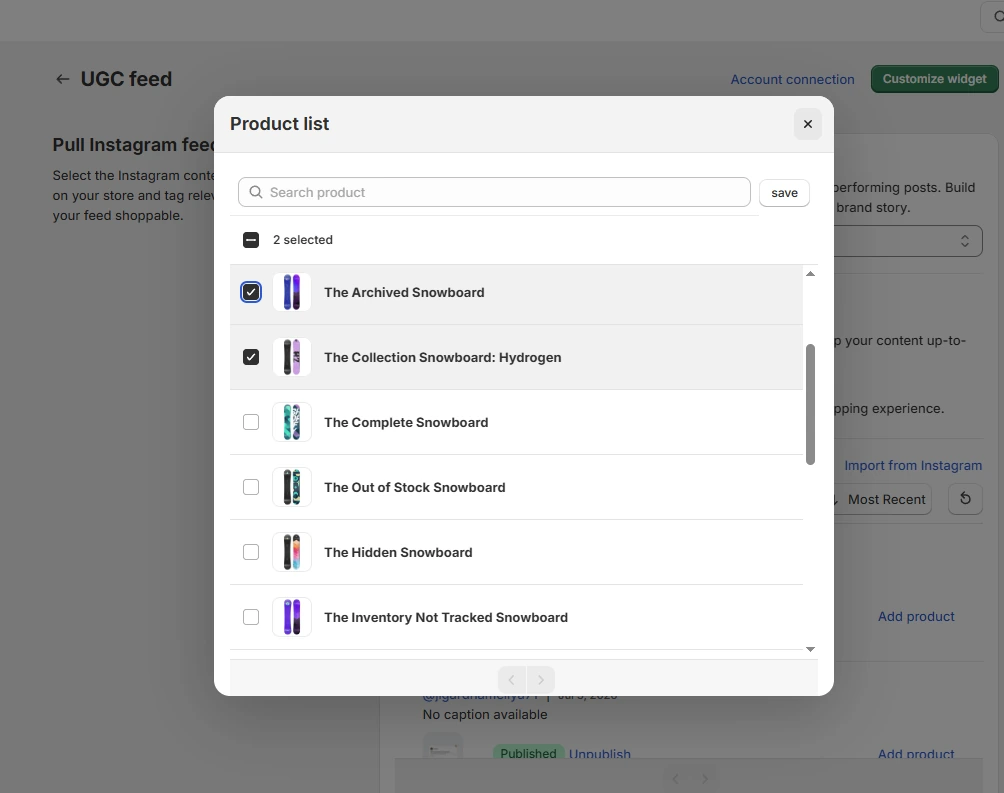The width and height of the screenshot is (1004, 793).
Task: Click the Search product input field
Action: 494,192
